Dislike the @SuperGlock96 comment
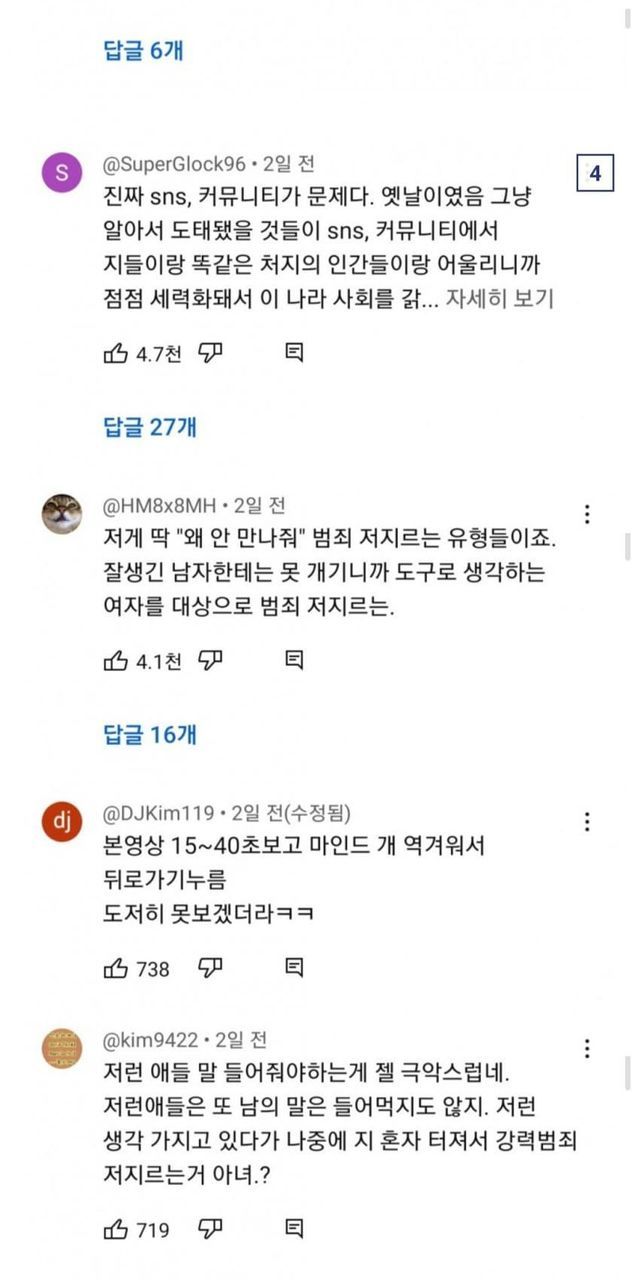The image size is (640, 1280). (x=209, y=352)
